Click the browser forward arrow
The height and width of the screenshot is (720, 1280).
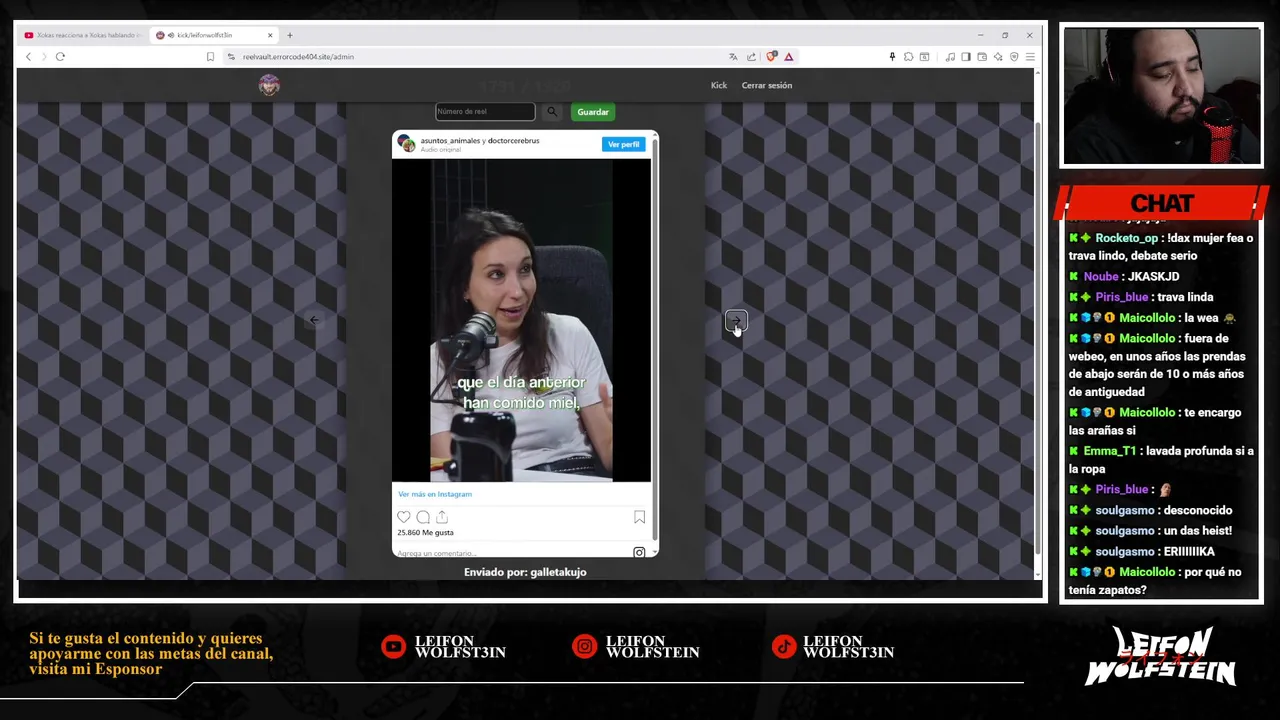point(43,57)
